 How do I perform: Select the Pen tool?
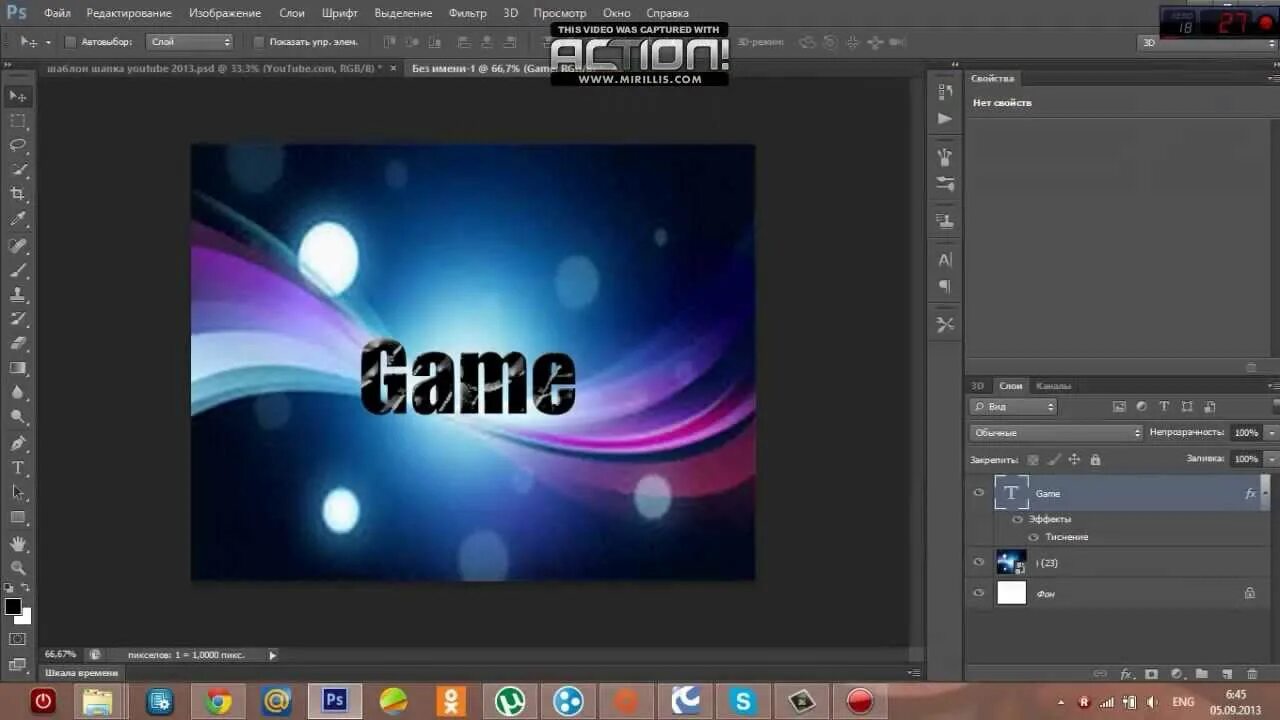click(18, 444)
